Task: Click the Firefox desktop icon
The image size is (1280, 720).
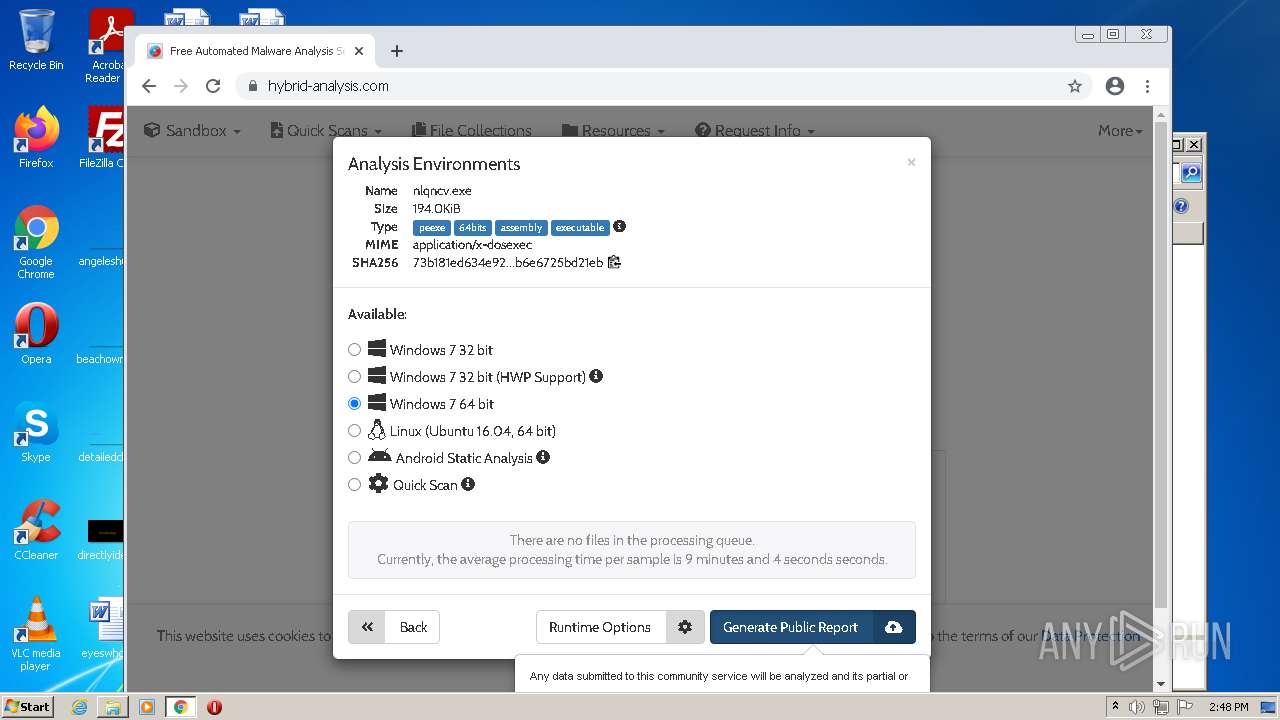Action: 36,138
